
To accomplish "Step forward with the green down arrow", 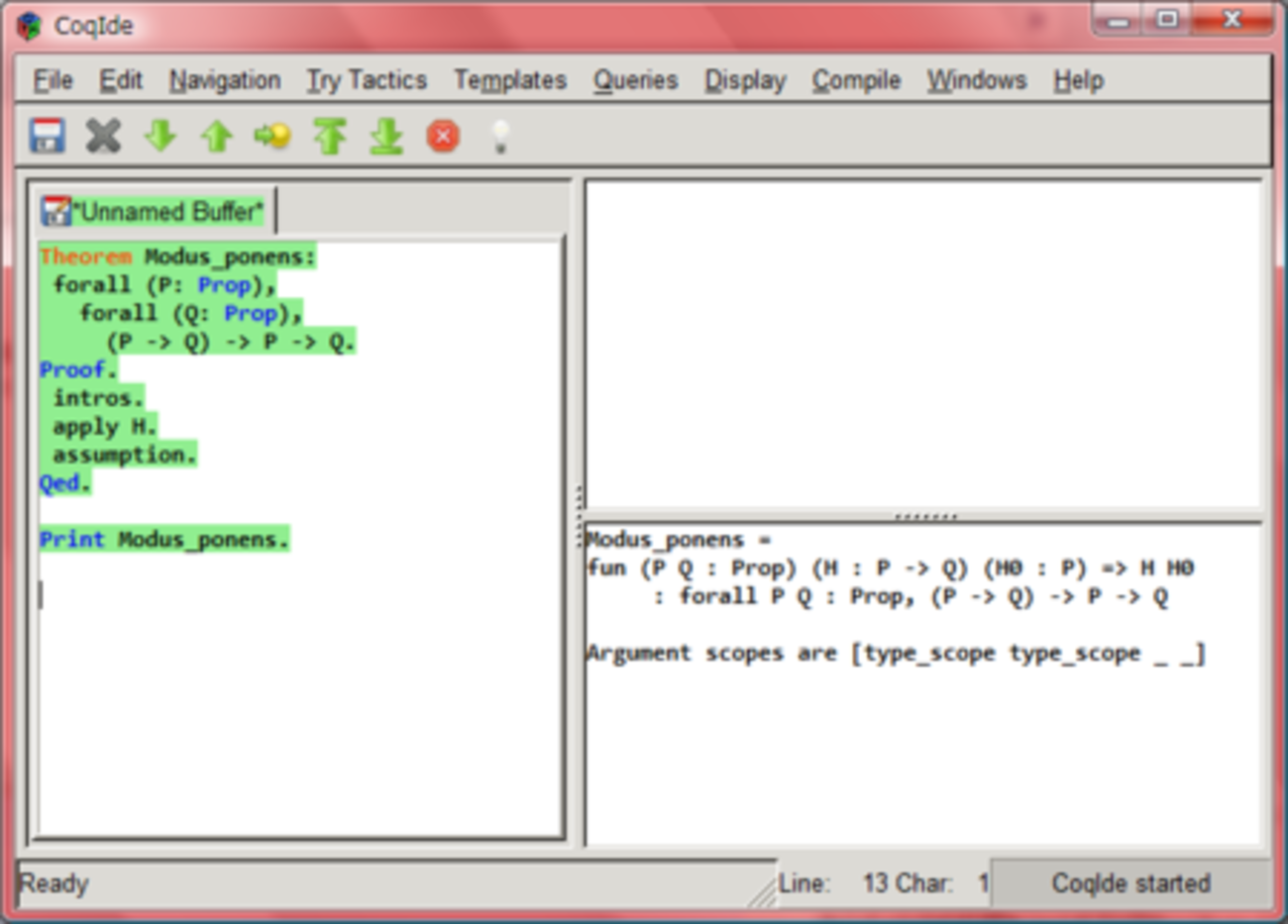I will click(161, 136).
